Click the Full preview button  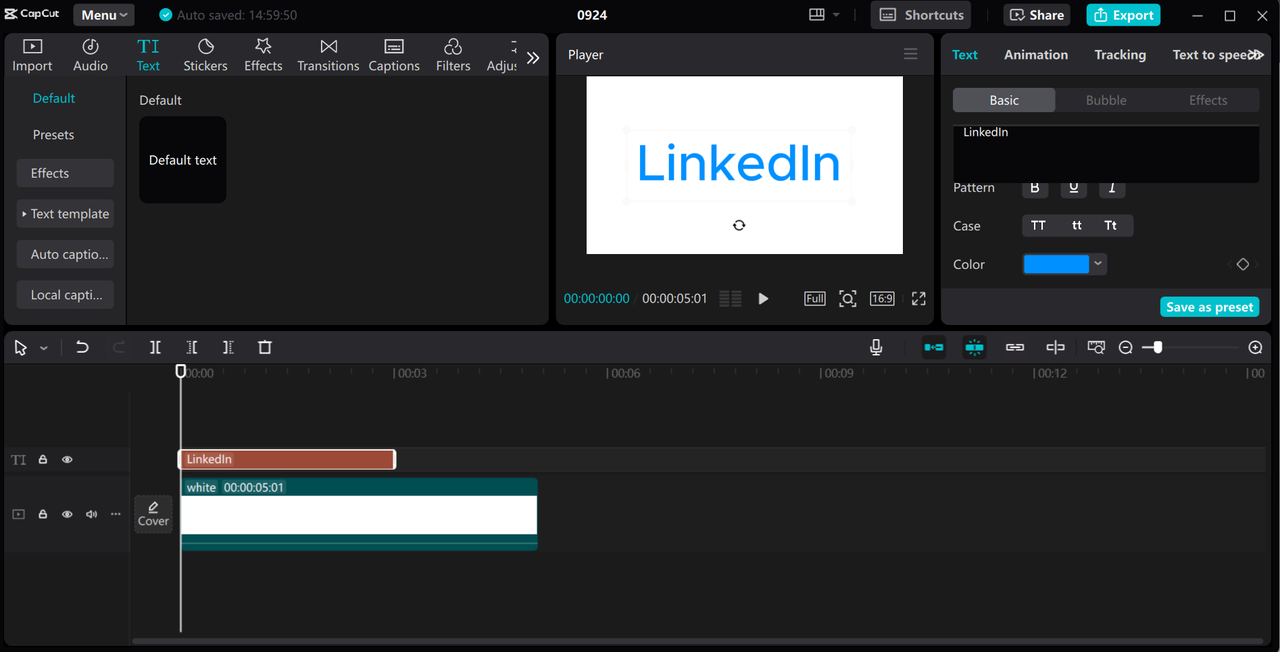point(815,299)
